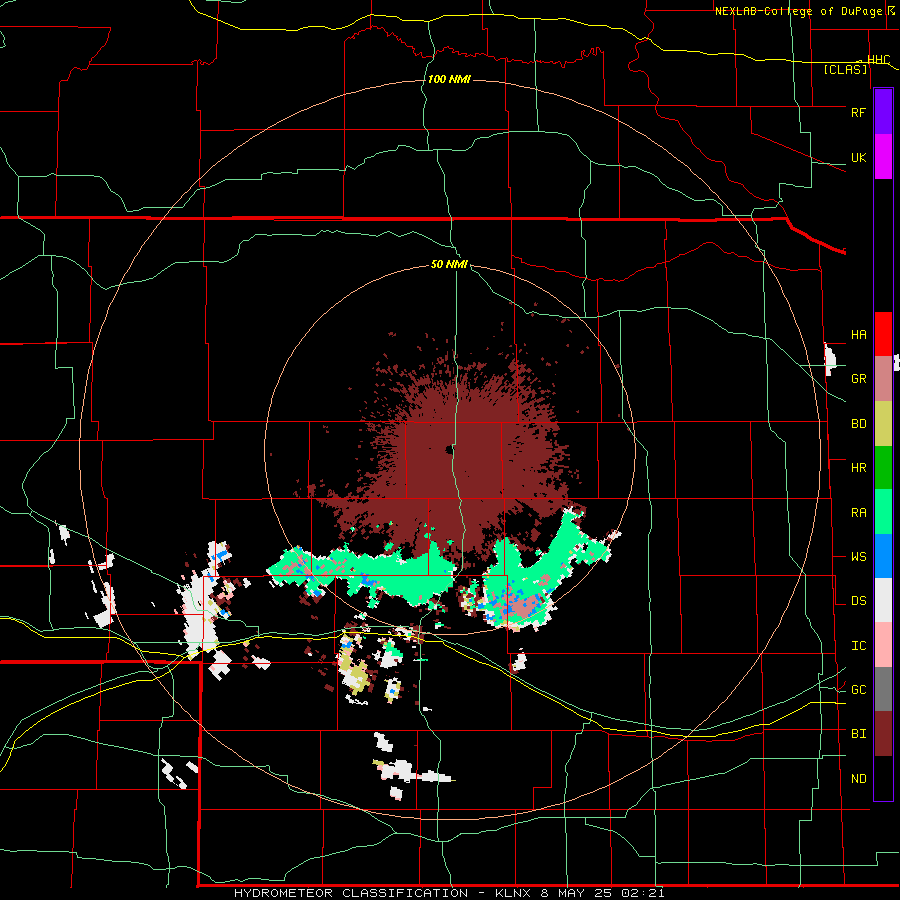The height and width of the screenshot is (900, 900).
Task: Click the 'HR' heavy rain label
Action: (858, 468)
